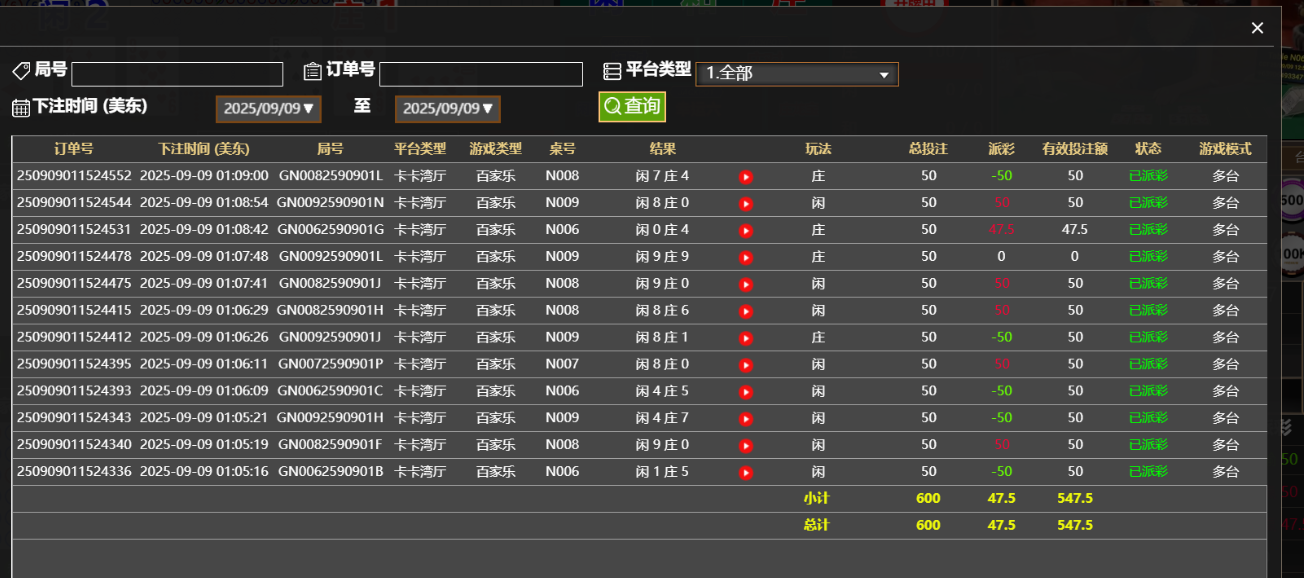Click the 已派彩 status on the first row
This screenshot has height=578, width=1304.
[x=1148, y=175]
